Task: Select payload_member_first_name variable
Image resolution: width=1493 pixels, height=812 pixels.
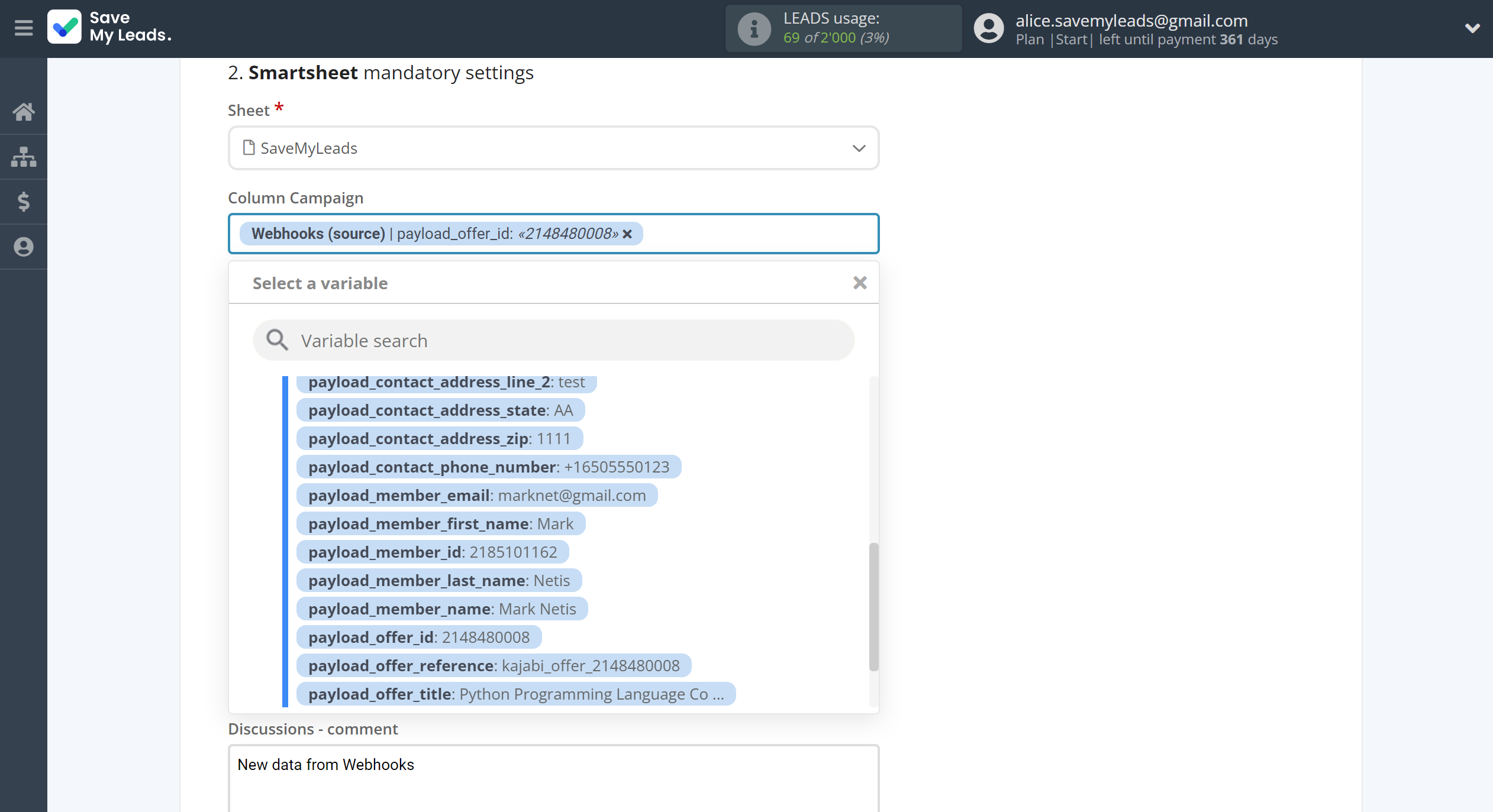Action: click(x=441, y=524)
